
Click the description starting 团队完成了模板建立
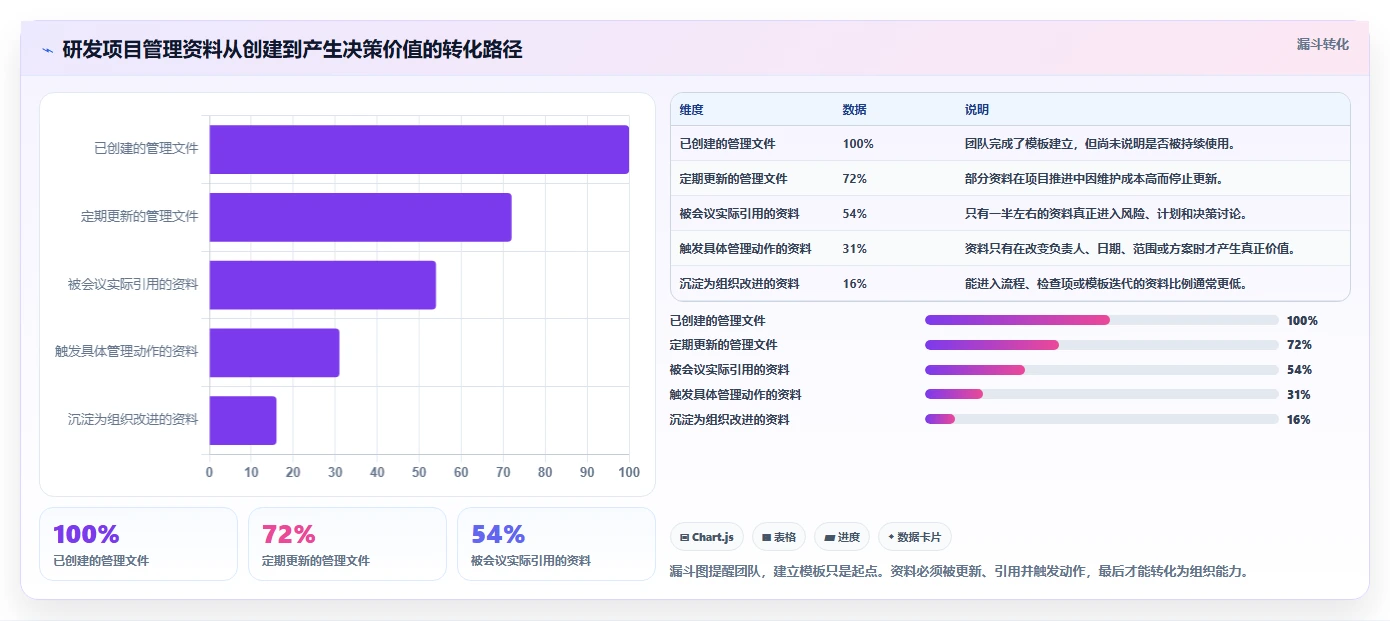click(x=1100, y=144)
